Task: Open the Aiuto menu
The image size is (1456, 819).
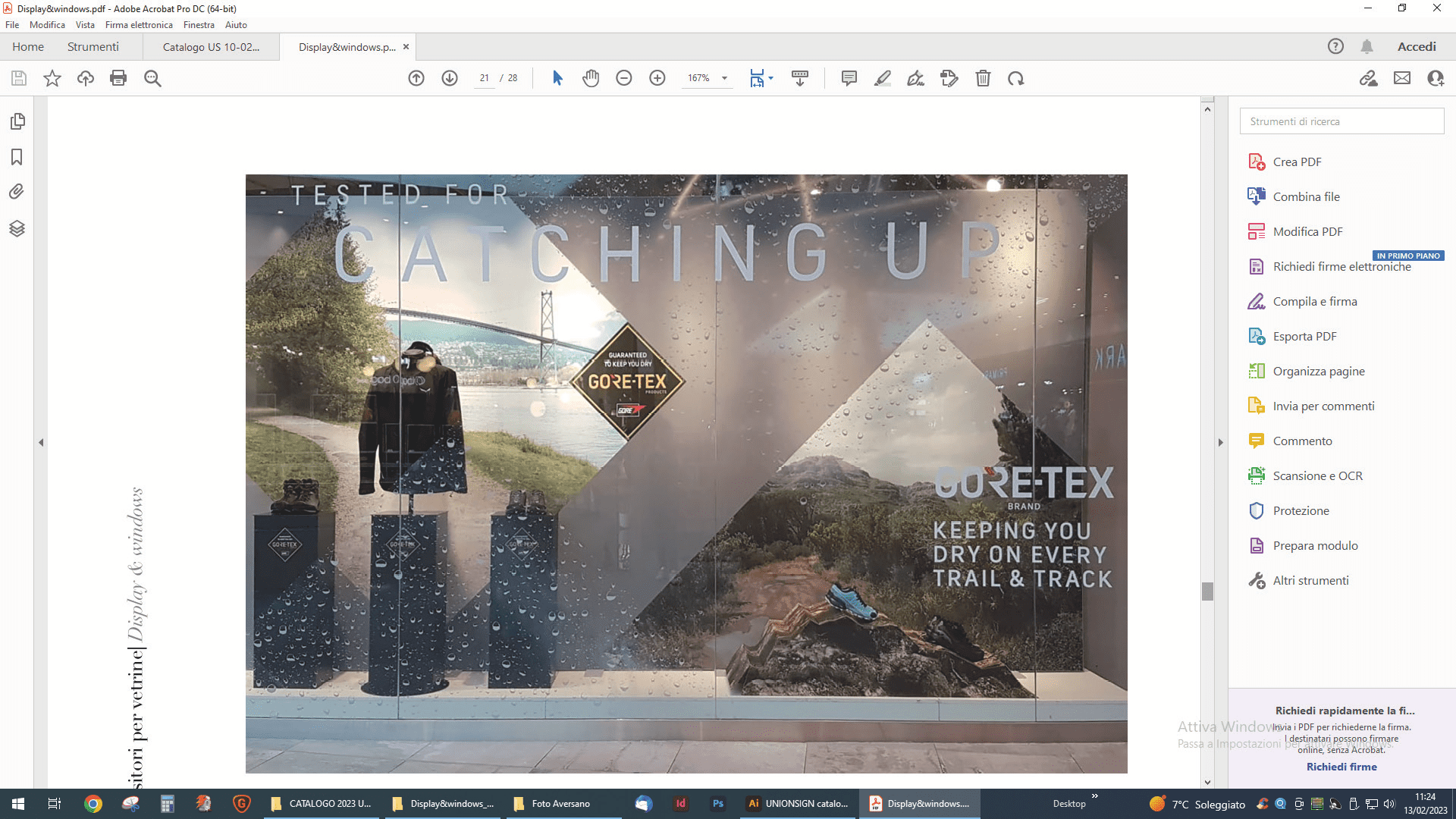Action: 236,25
